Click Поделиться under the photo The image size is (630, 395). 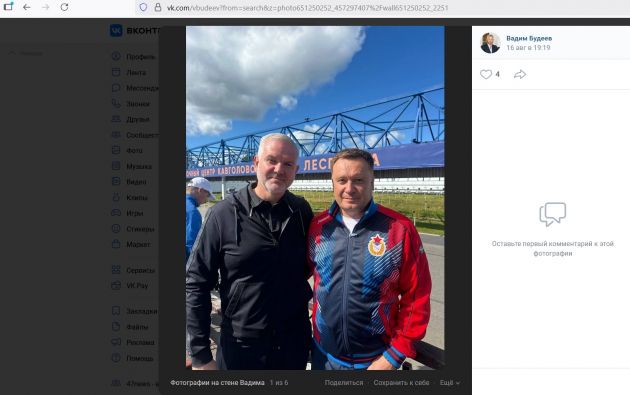[x=344, y=383]
